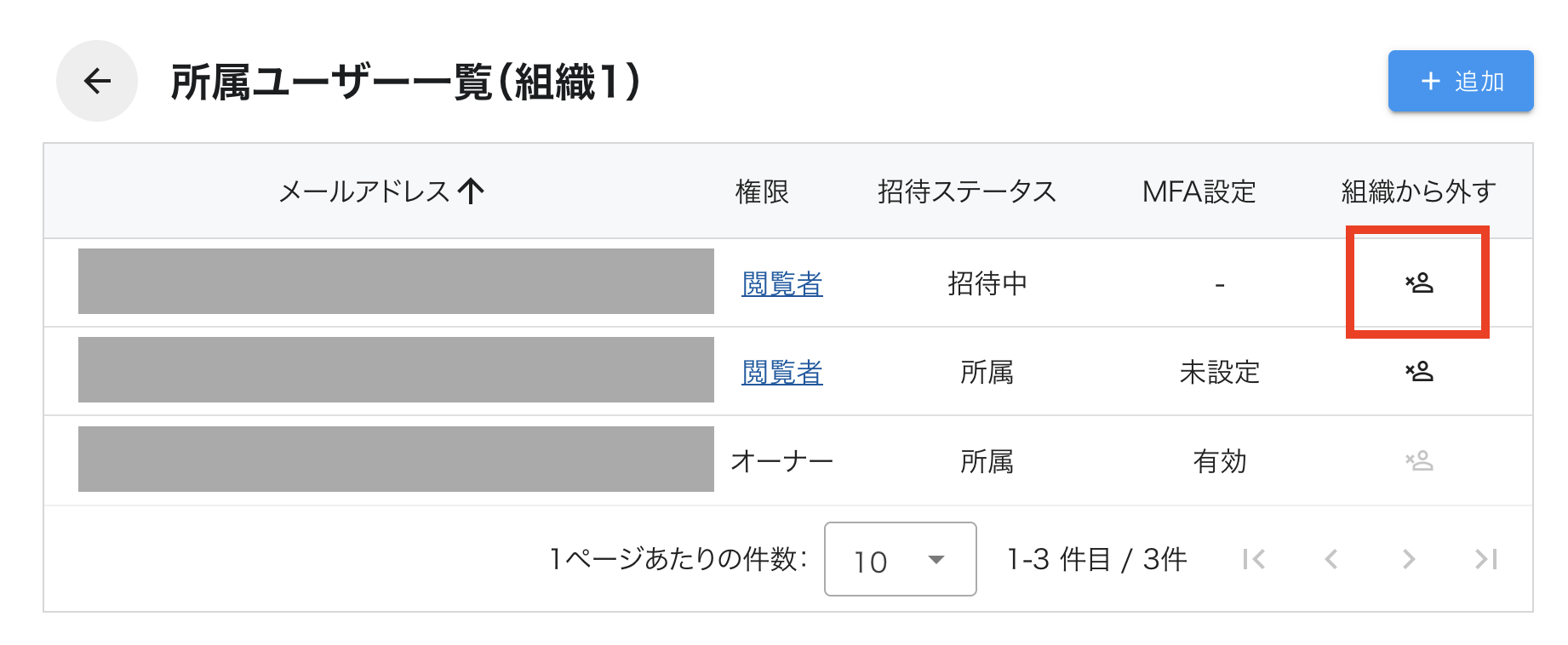The image size is (1568, 645).
Task: Click the dropdown arrow next to 10
Action: pos(936,560)
